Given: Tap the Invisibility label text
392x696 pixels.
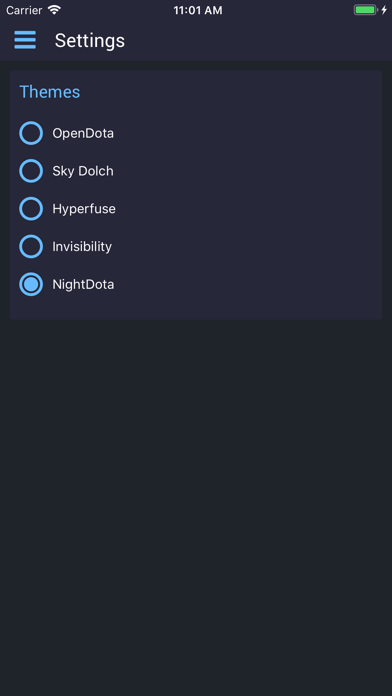Looking at the screenshot, I should coord(82,246).
